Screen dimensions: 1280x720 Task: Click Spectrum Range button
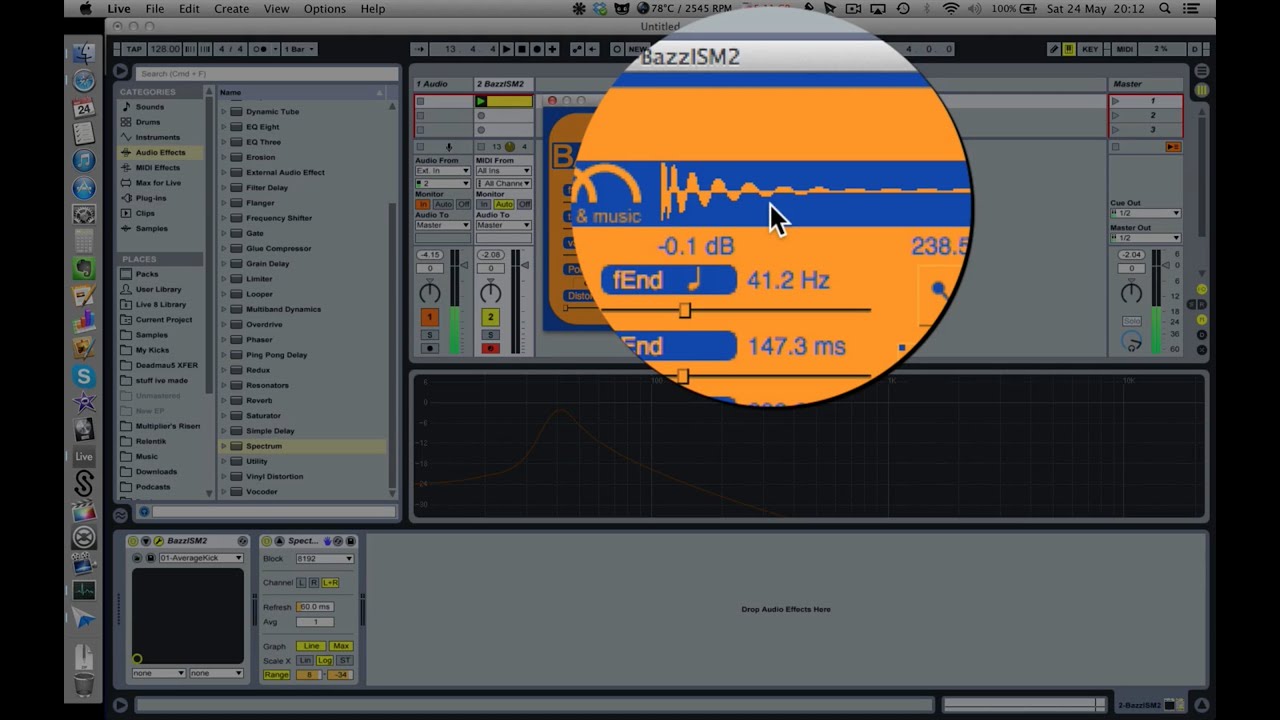click(x=276, y=675)
